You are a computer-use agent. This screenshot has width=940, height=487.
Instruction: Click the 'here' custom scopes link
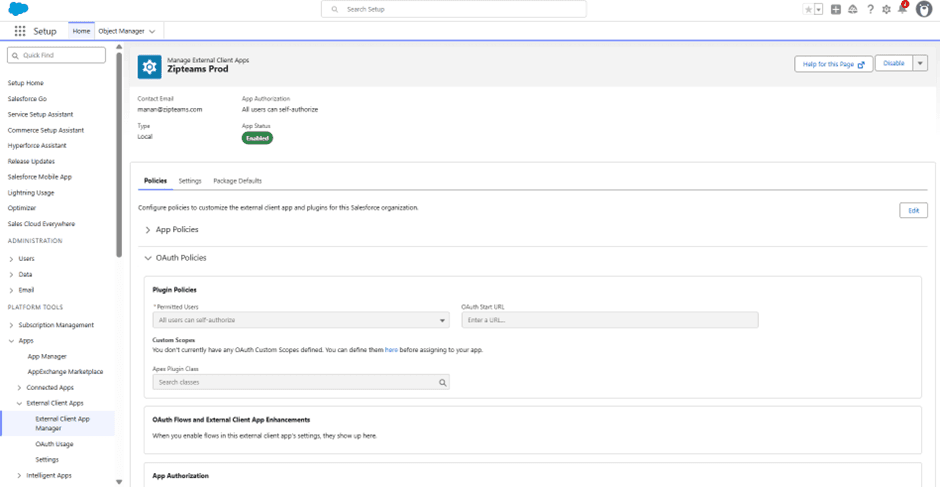391,350
